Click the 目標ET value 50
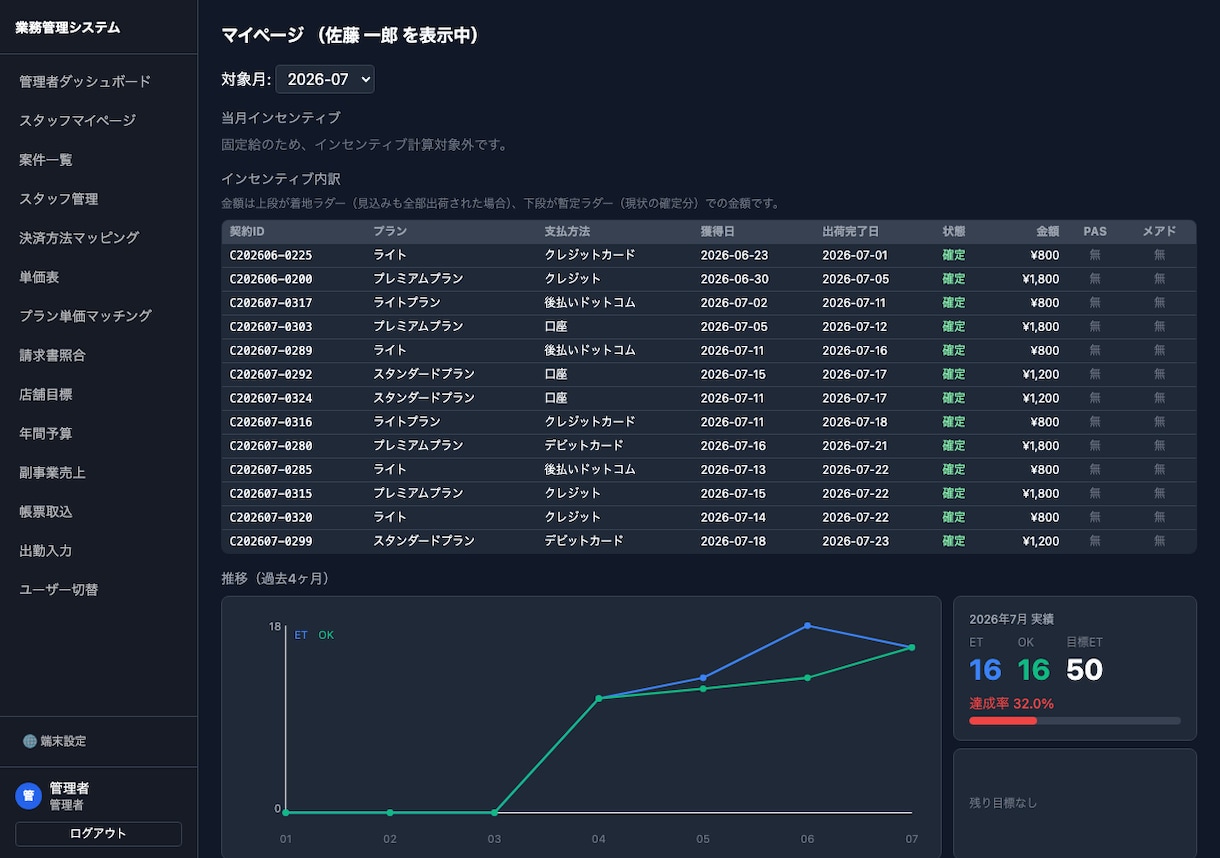This screenshot has width=1220, height=858. click(1084, 670)
